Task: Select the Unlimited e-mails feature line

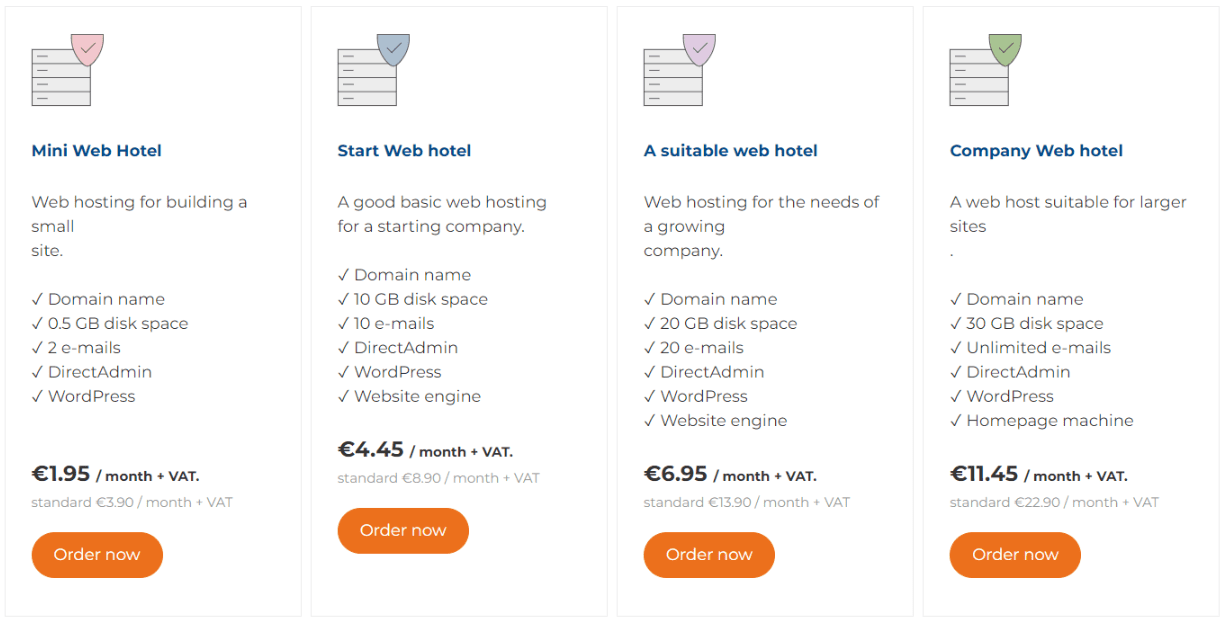Action: [x=1030, y=348]
